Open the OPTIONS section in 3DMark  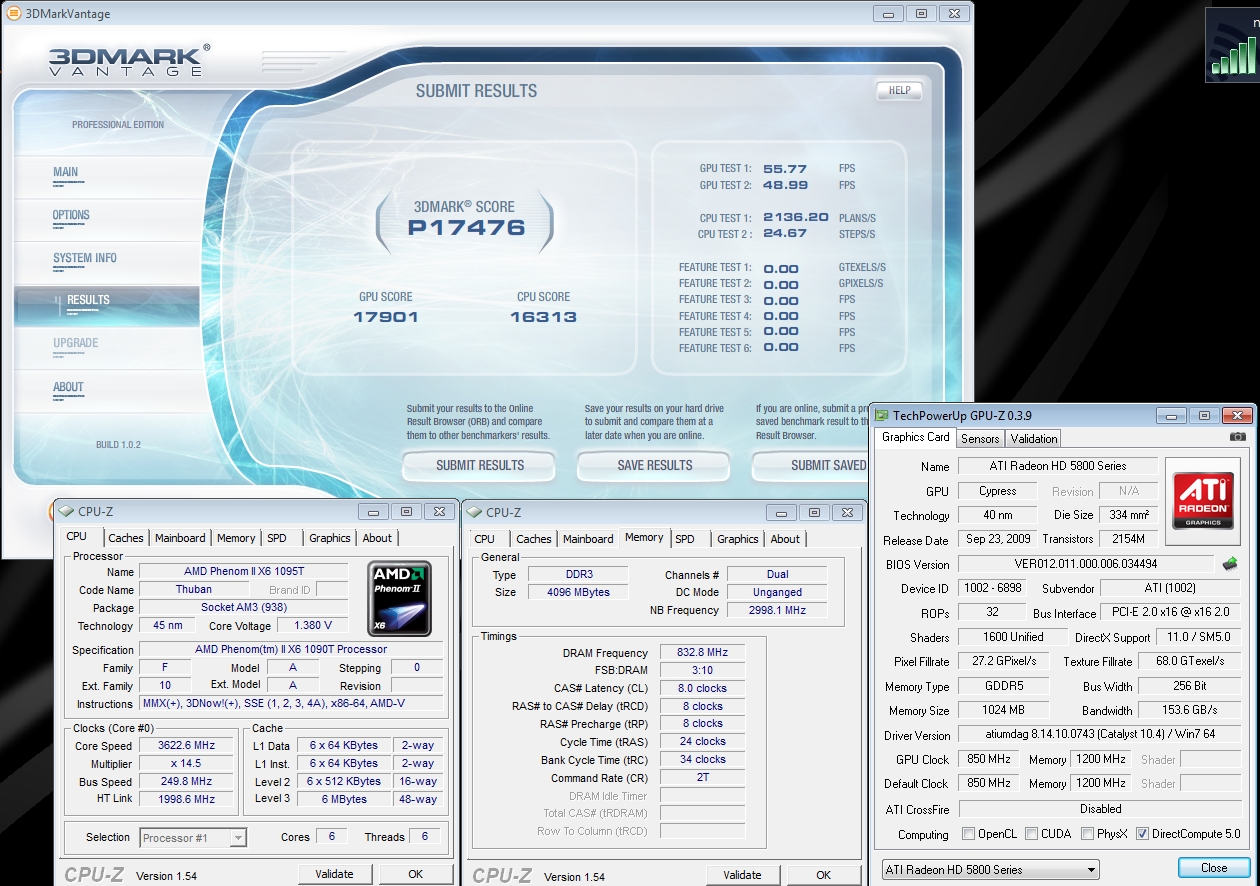(71, 215)
